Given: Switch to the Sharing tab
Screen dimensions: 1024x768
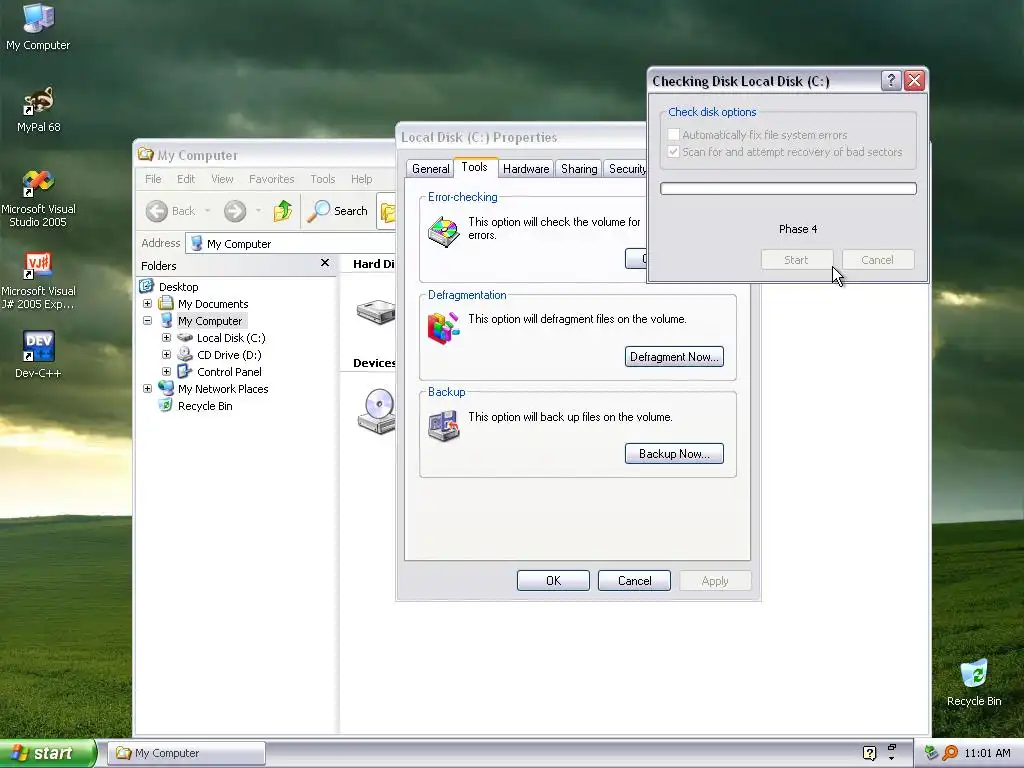Looking at the screenshot, I should point(579,168).
